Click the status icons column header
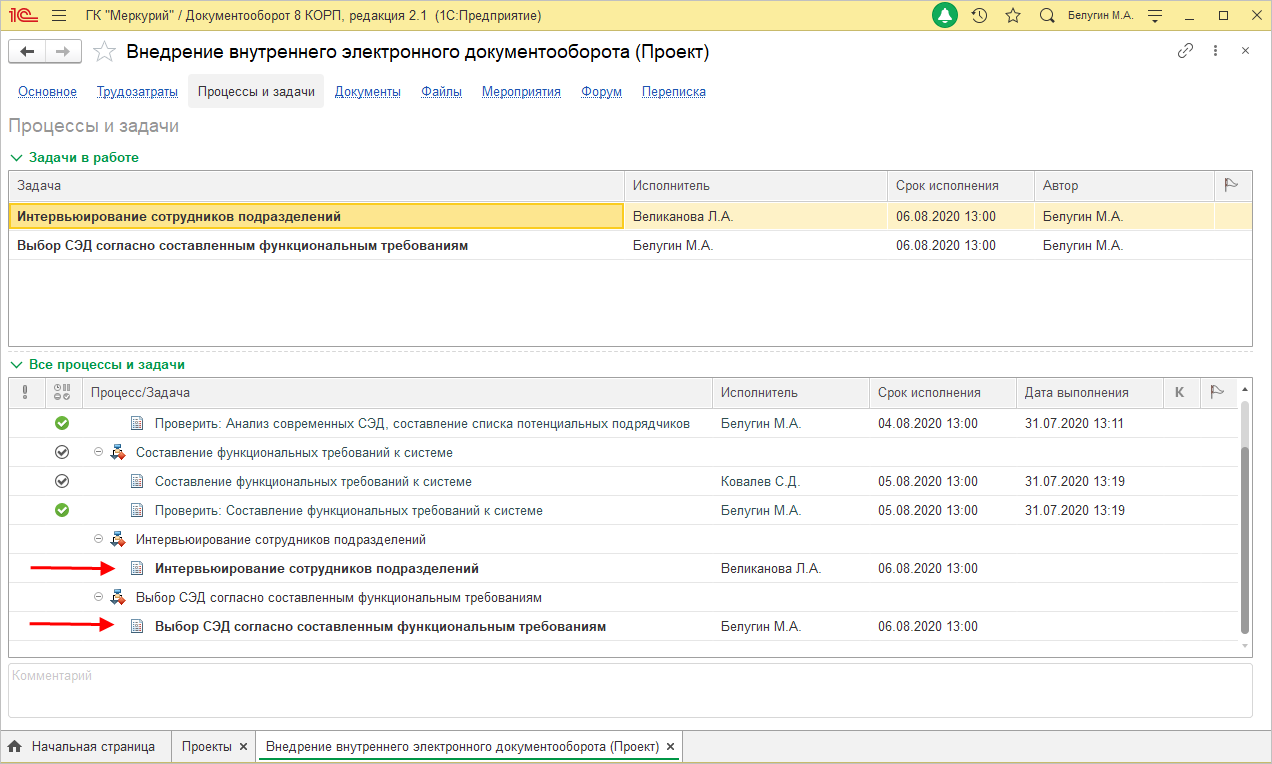Viewport: 1272px width, 764px height. click(x=62, y=393)
